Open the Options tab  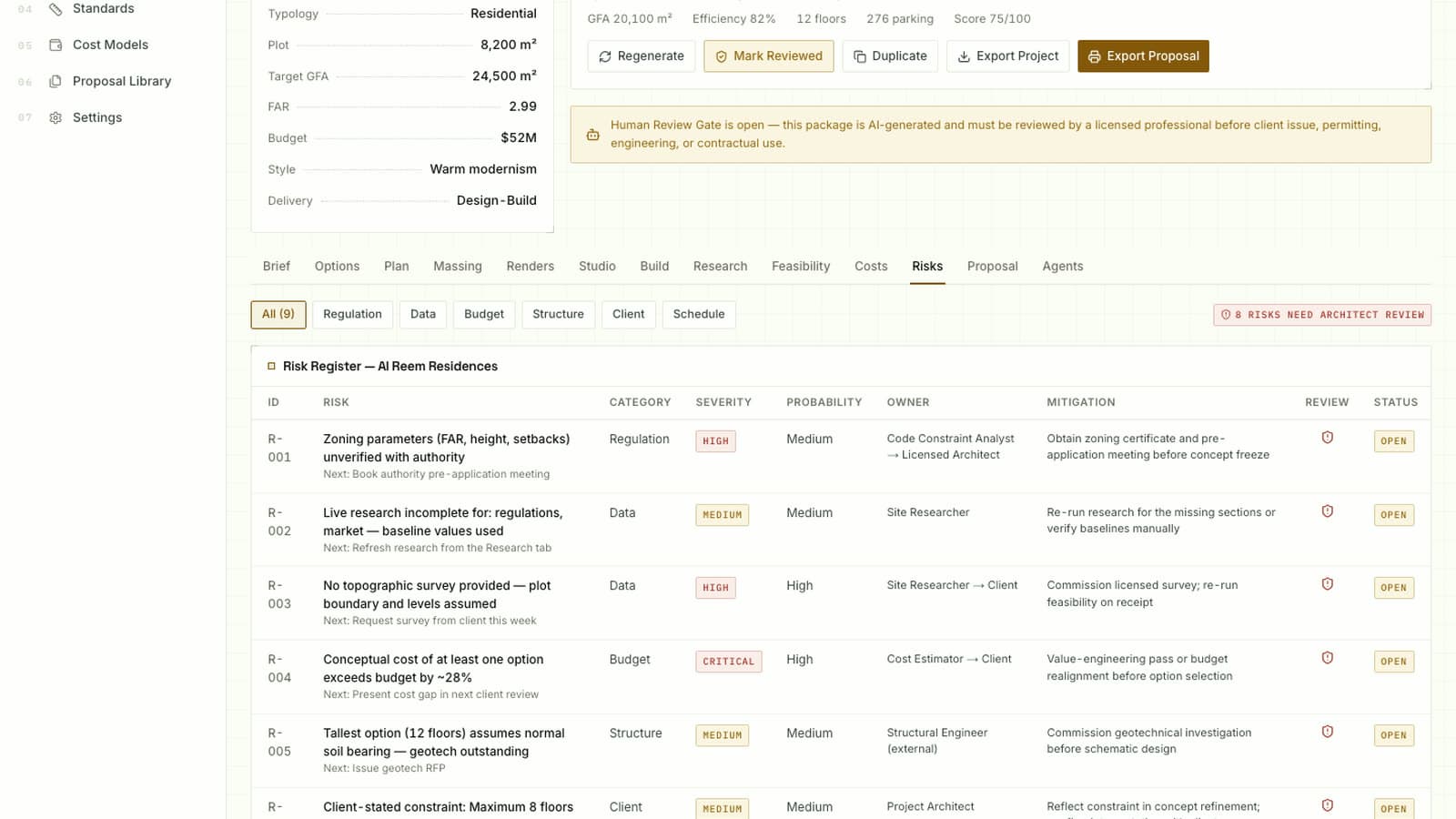click(337, 267)
